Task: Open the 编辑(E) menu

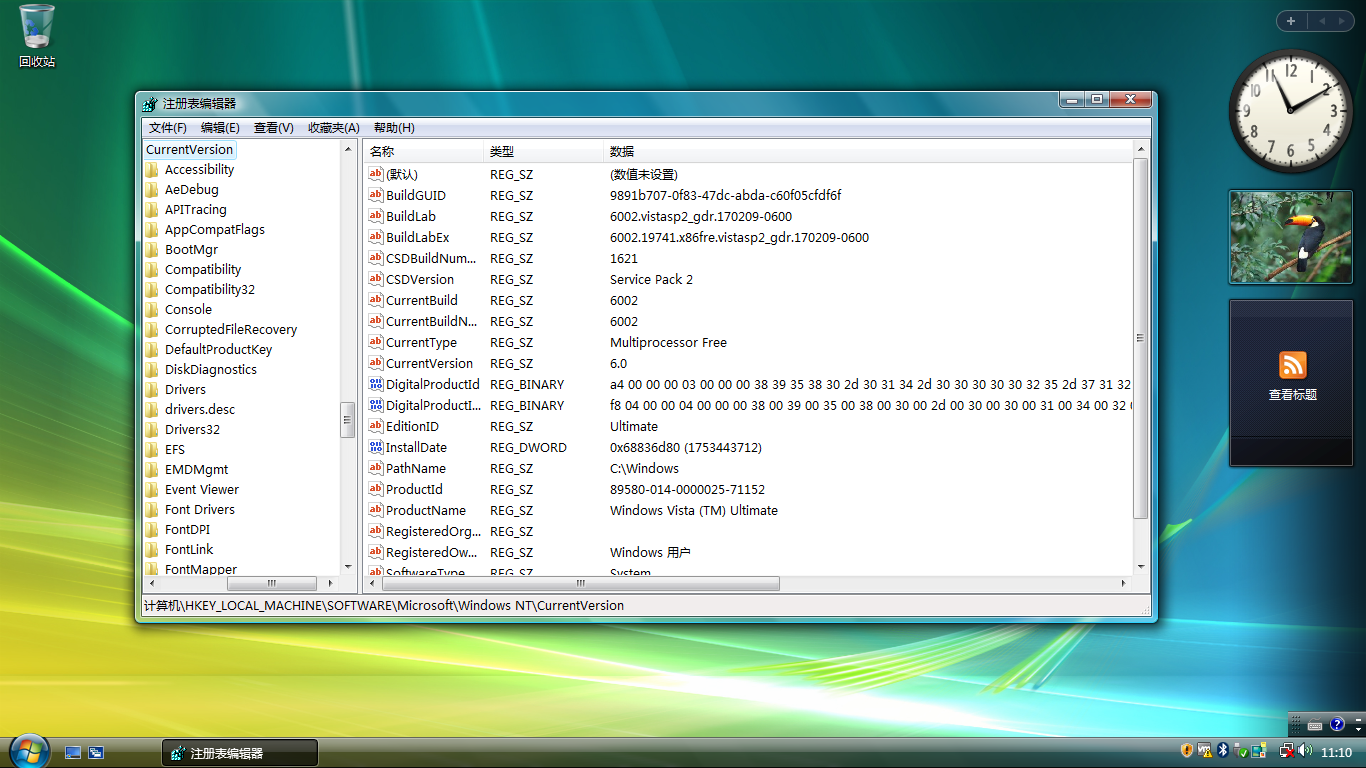Action: click(220, 127)
